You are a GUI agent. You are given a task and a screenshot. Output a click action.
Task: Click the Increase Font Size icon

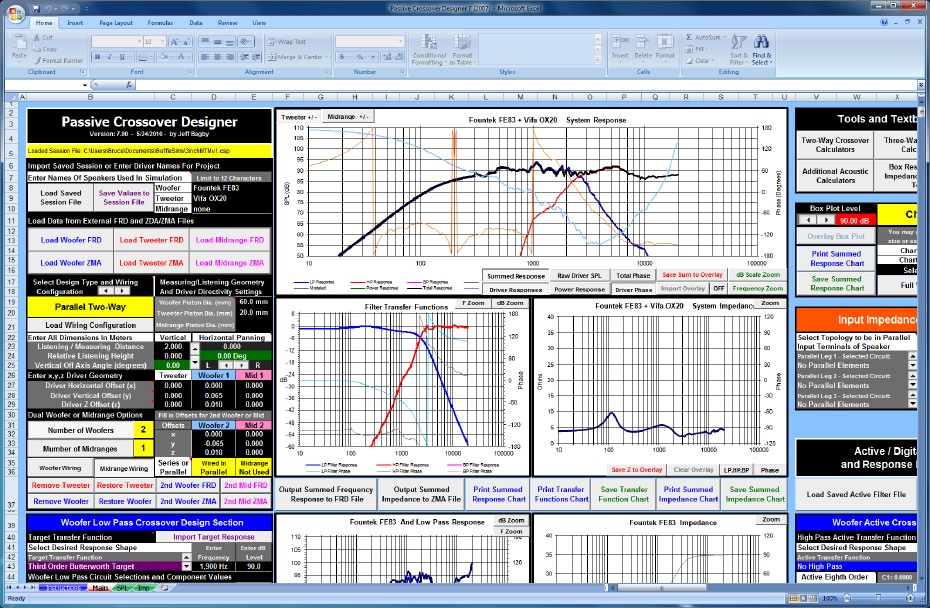tap(174, 42)
